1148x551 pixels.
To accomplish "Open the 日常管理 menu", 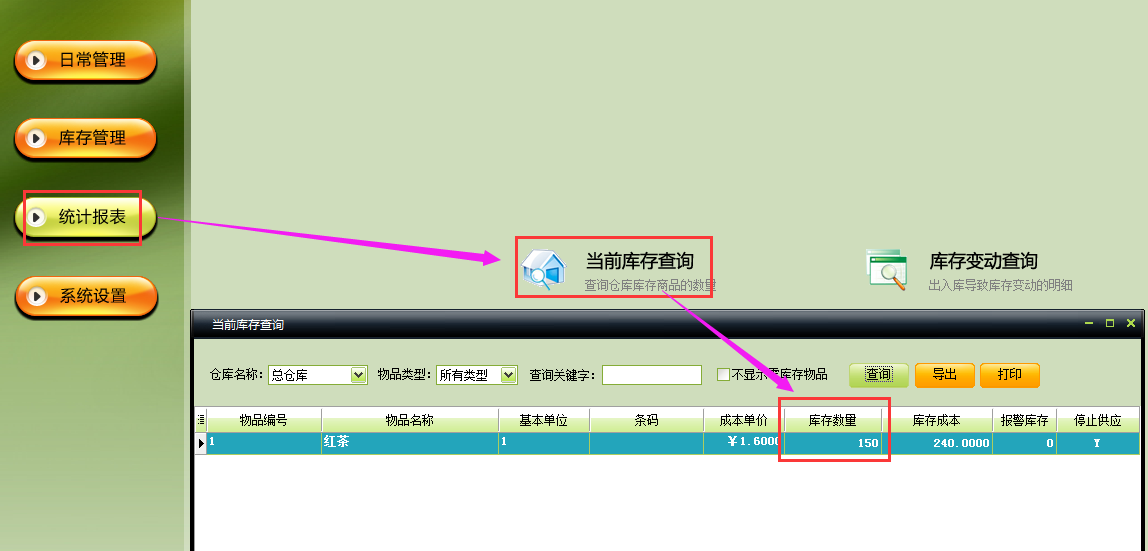I will pos(92,61).
